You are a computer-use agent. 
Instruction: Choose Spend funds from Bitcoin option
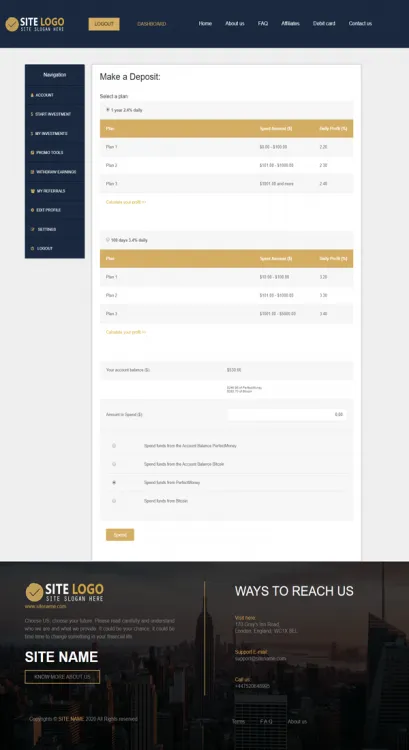(x=114, y=501)
